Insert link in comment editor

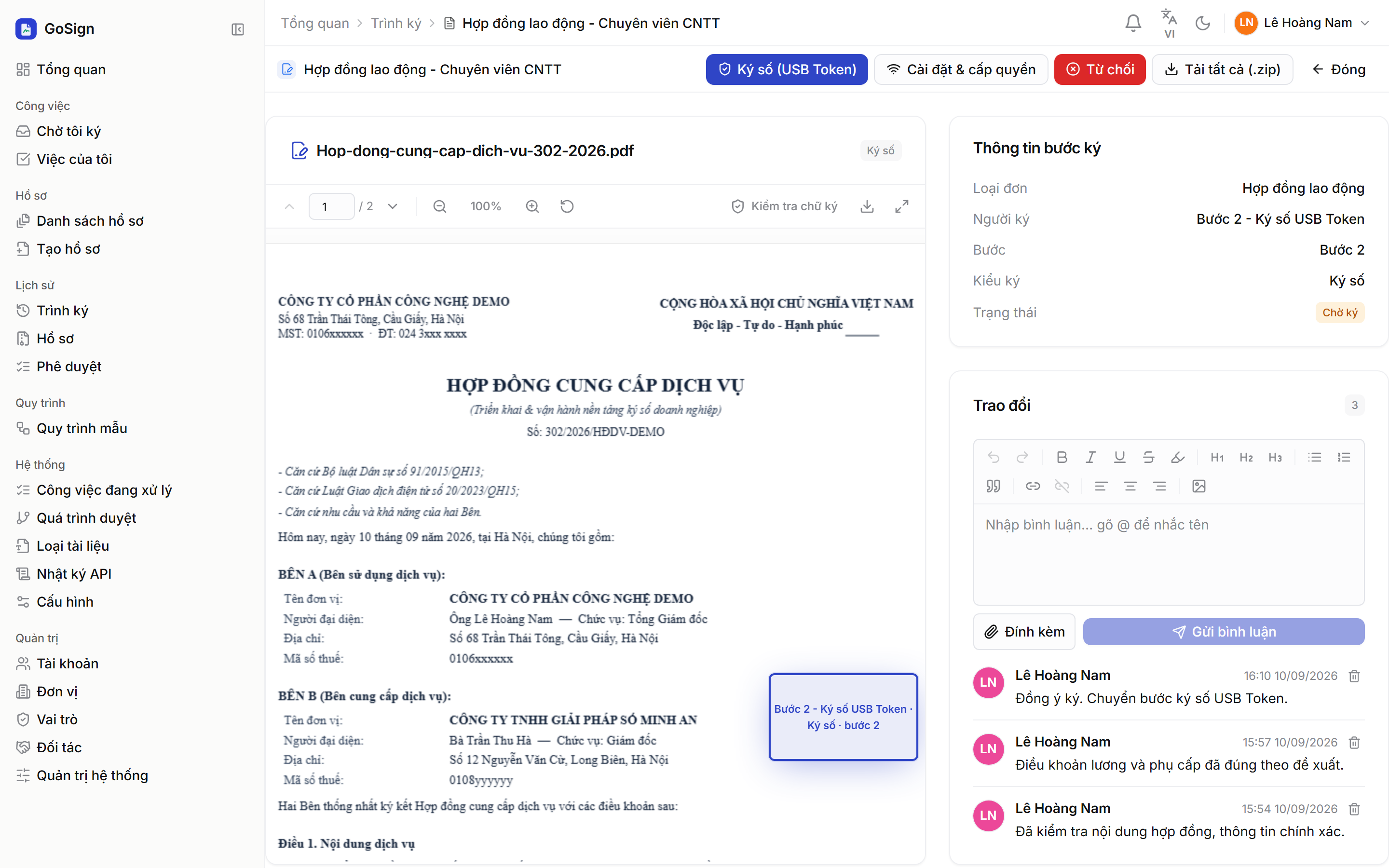pyautogui.click(x=1033, y=486)
